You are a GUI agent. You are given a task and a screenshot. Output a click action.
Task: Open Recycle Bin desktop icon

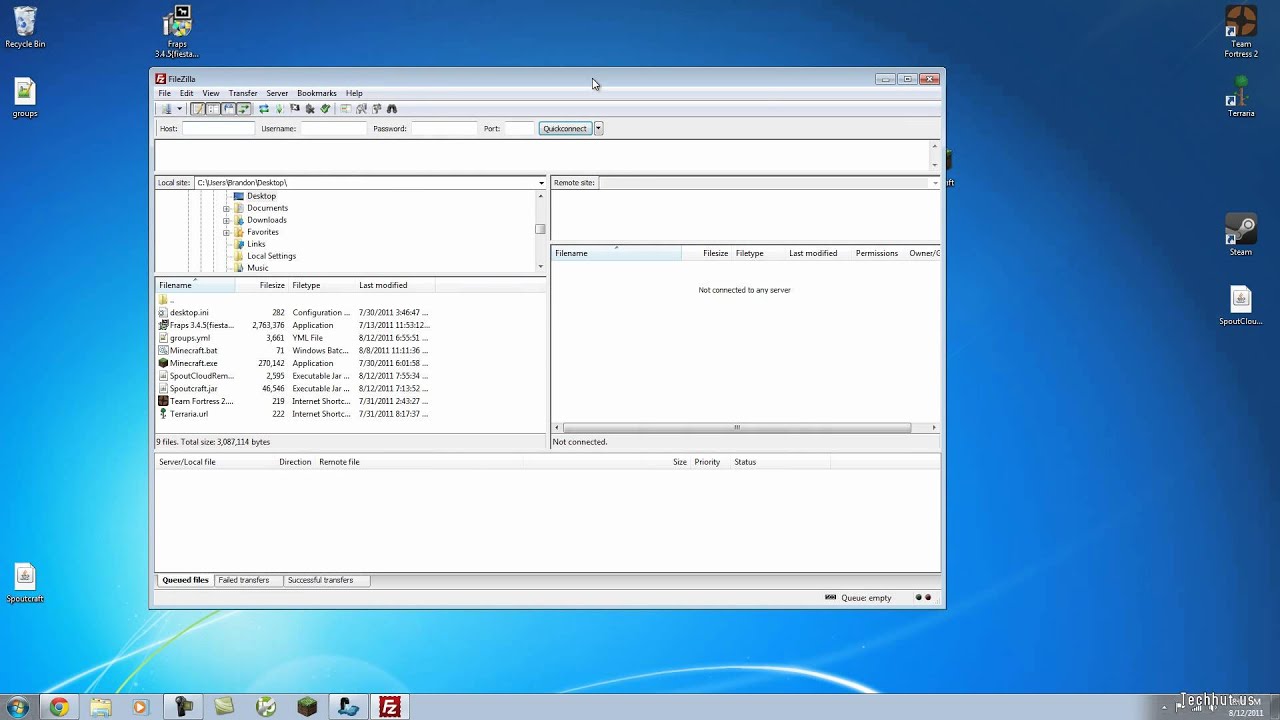(25, 28)
